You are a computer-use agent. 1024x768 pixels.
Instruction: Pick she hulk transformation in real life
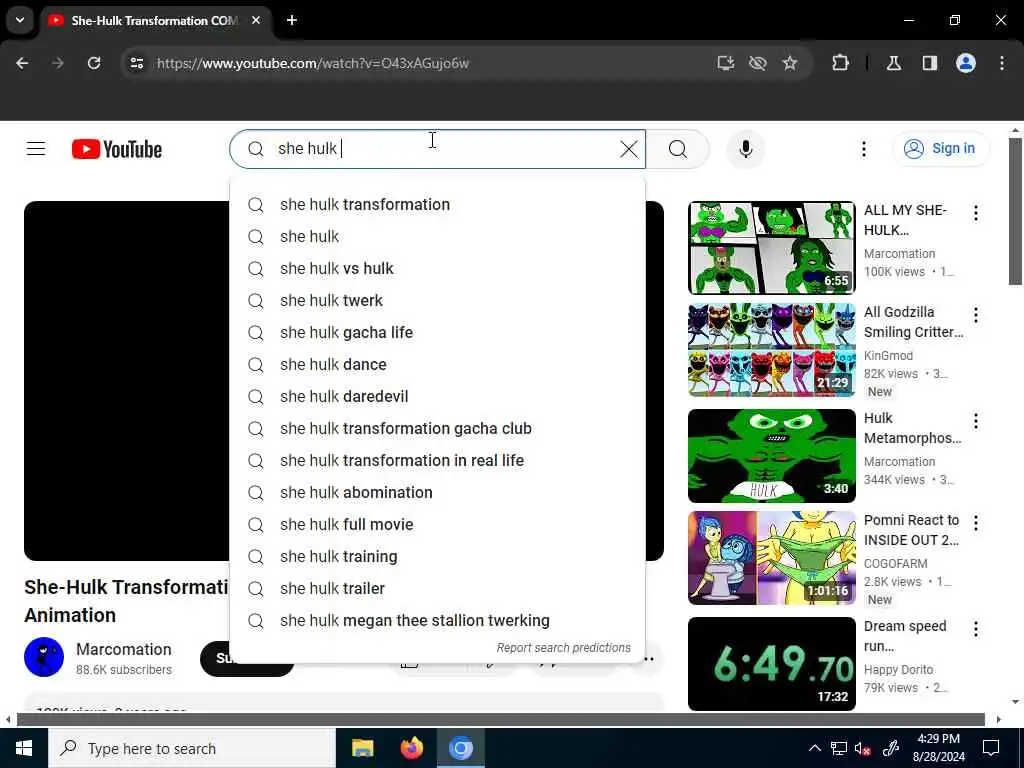[x=438, y=460]
